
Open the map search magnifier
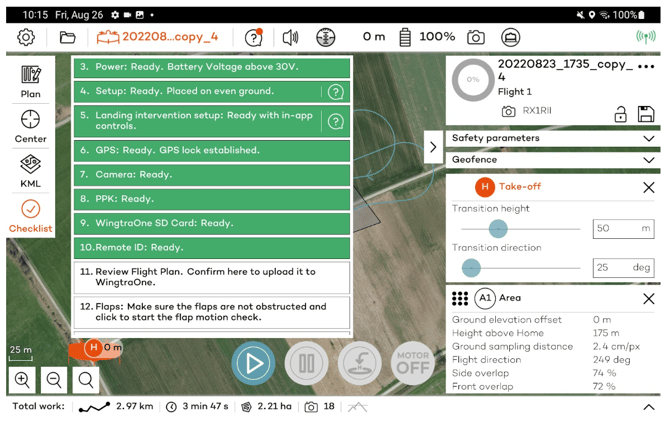86,379
